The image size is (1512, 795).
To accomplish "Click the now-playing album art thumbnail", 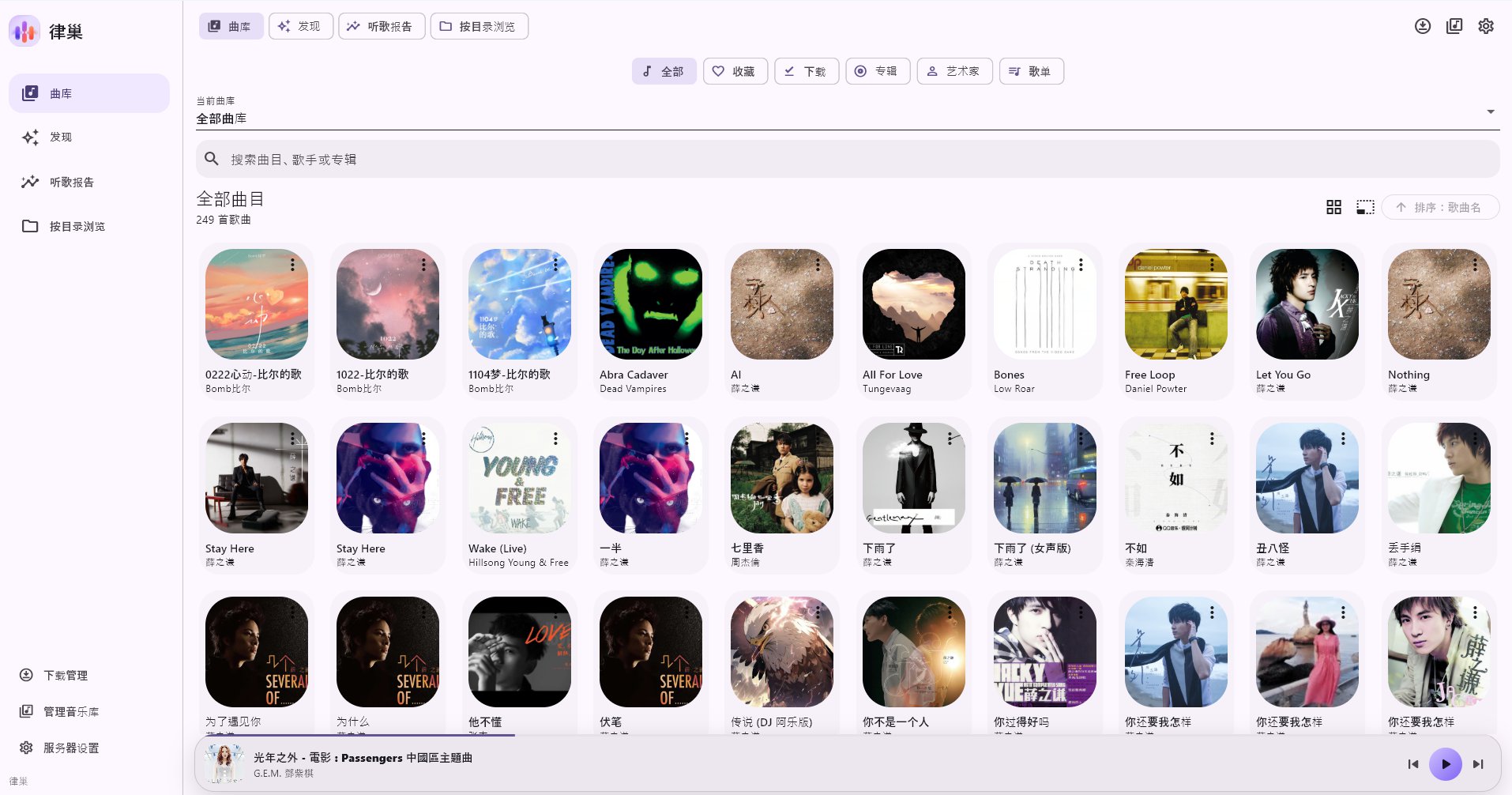I will pos(224,763).
